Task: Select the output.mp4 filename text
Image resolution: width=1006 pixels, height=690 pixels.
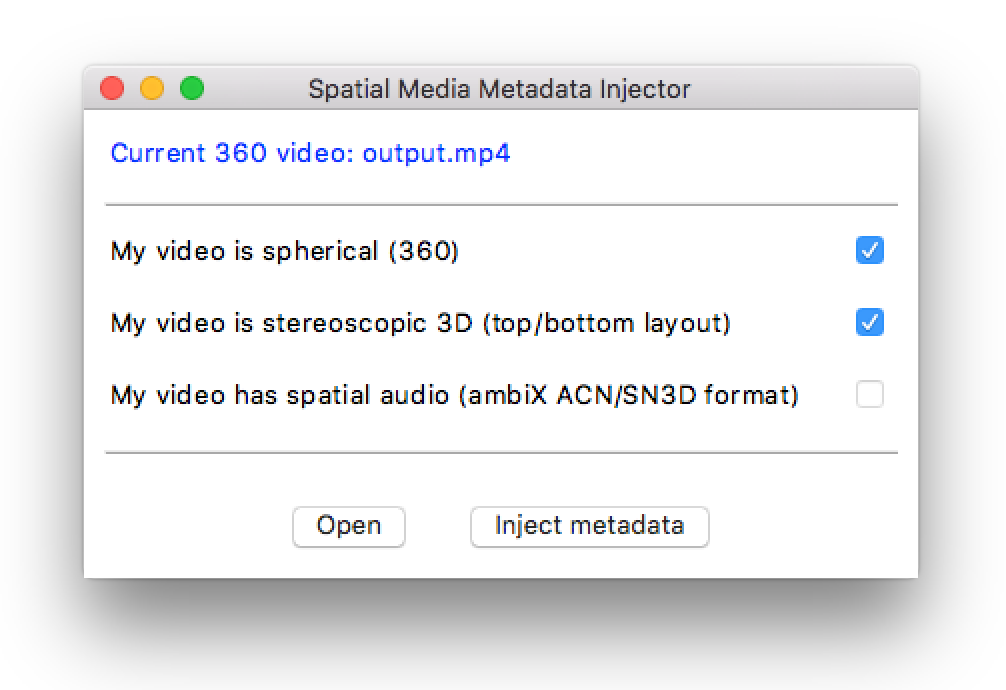Action: click(436, 154)
